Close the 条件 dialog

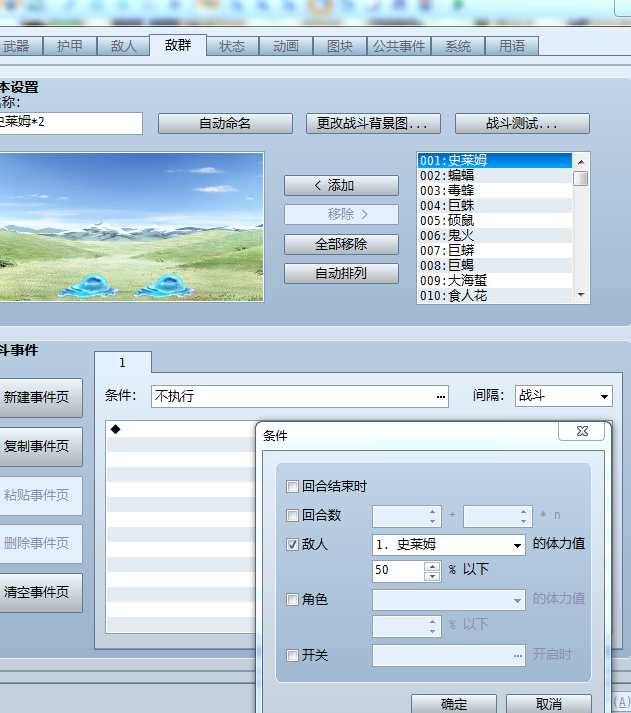point(581,431)
